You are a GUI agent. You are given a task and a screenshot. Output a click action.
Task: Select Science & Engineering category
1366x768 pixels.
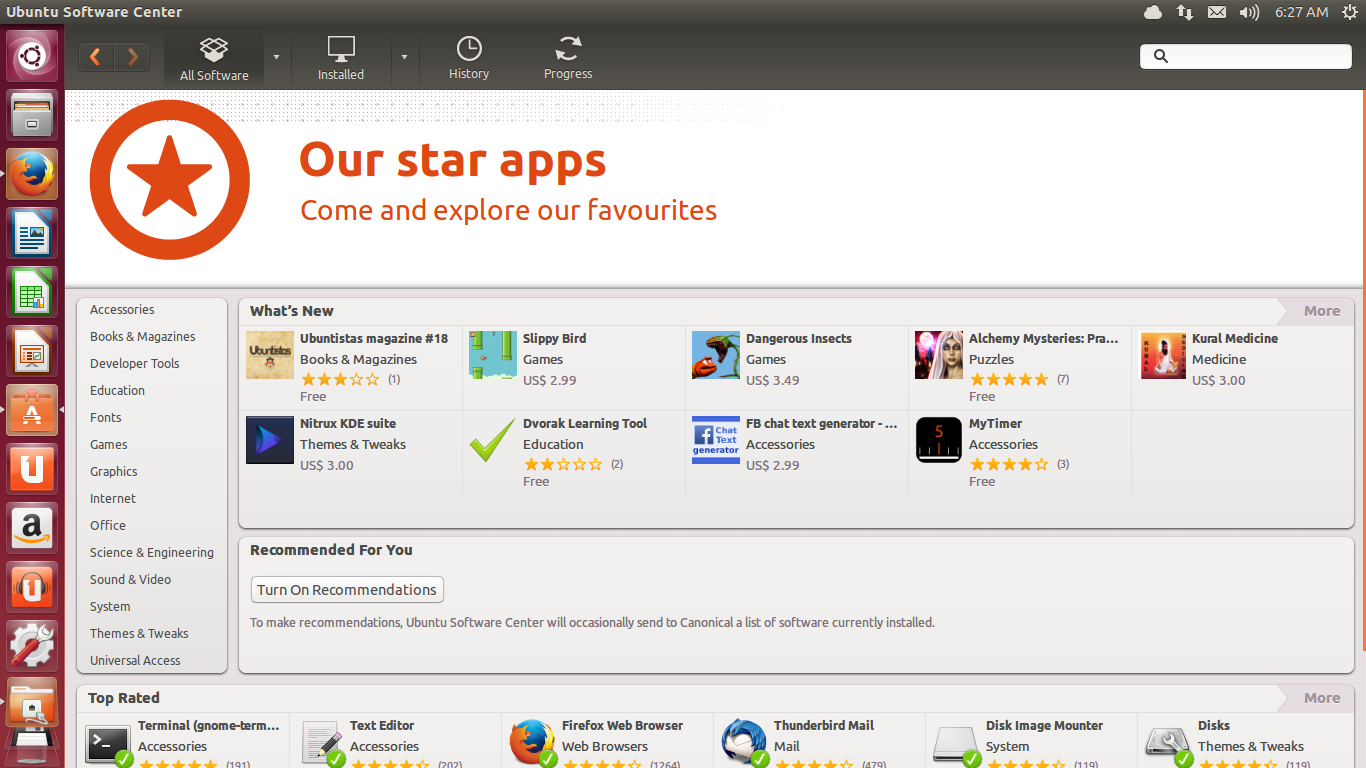click(x=152, y=553)
